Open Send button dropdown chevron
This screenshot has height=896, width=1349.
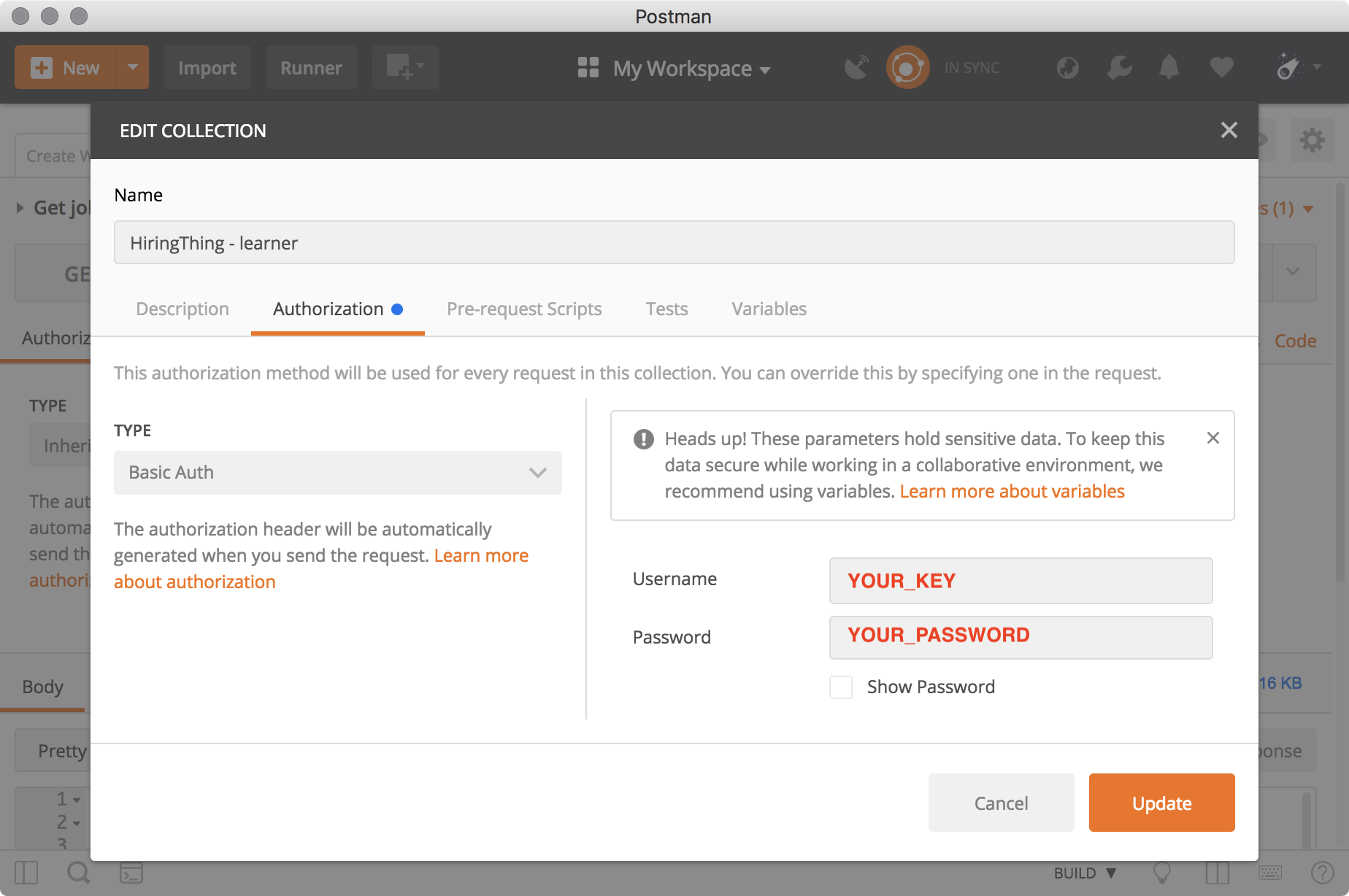coord(1294,271)
